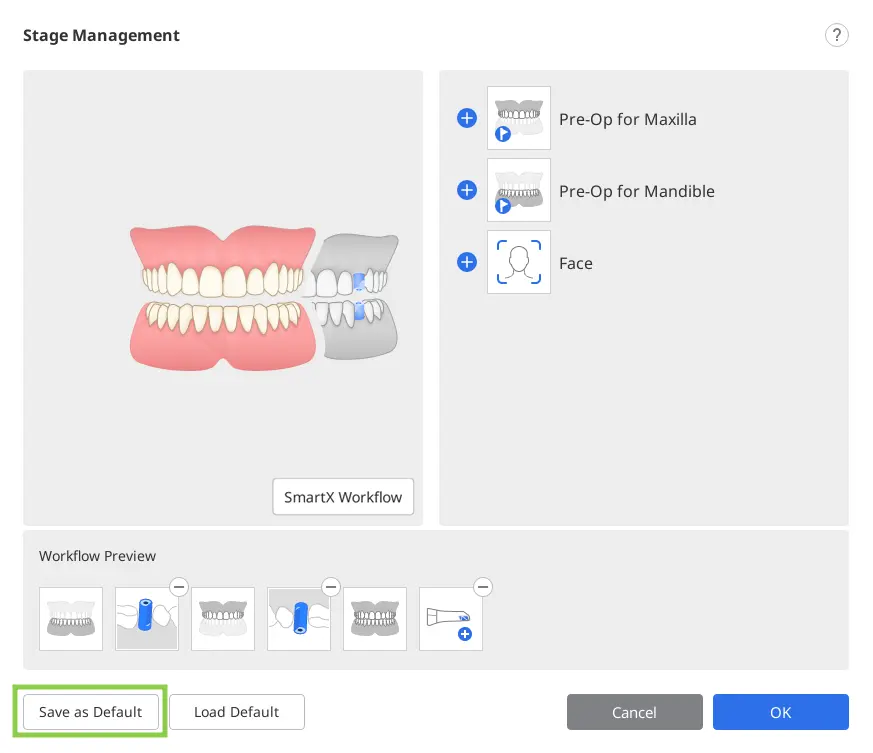The height and width of the screenshot is (753, 873).
Task: Remove maxilla scanbody stage from workflow
Action: click(x=331, y=586)
